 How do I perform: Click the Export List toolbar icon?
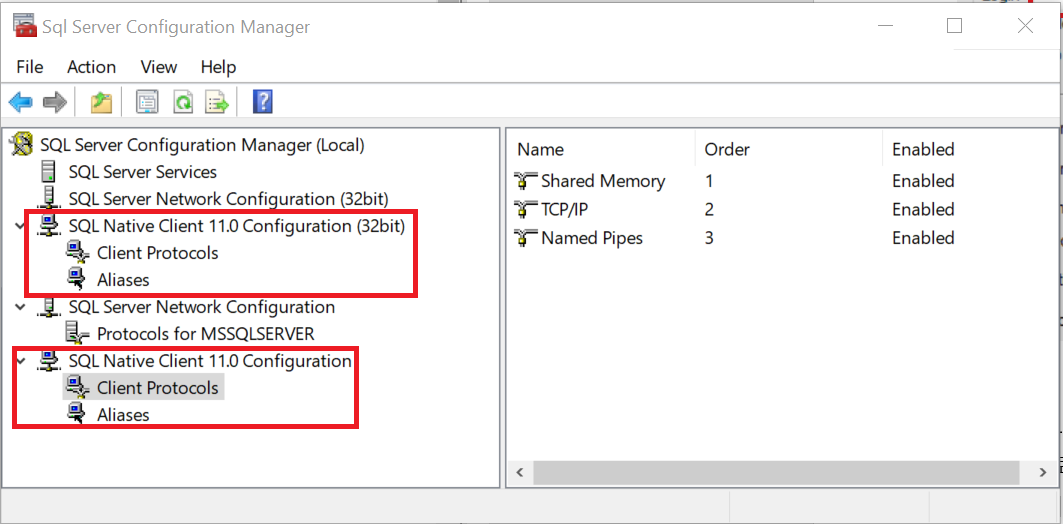tap(218, 103)
